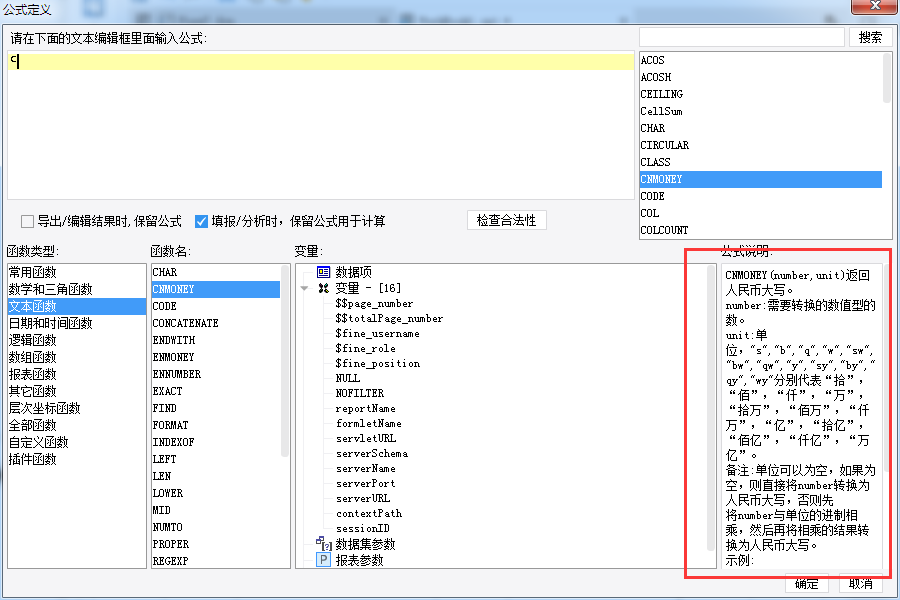Select REGEXP function name
Image resolution: width=900 pixels, height=600 pixels.
point(216,561)
